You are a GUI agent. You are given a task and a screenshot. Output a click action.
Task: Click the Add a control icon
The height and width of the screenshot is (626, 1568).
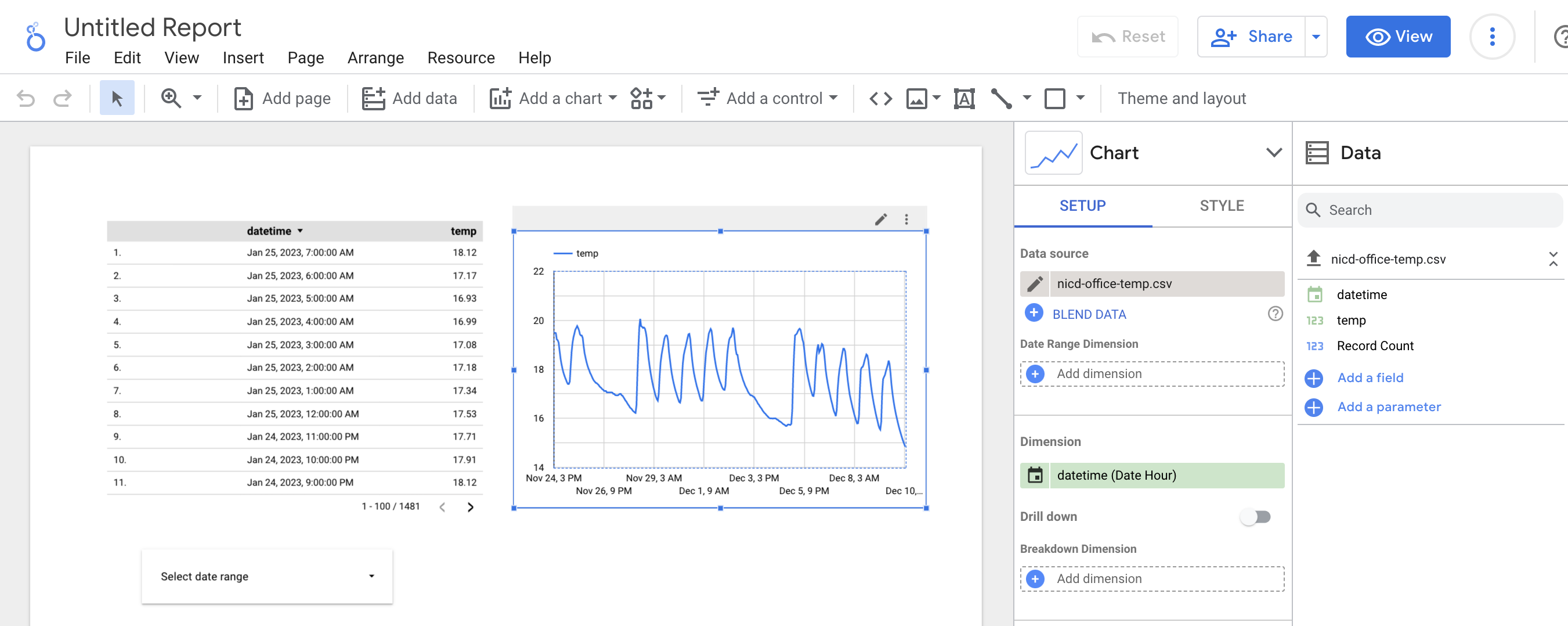[708, 98]
